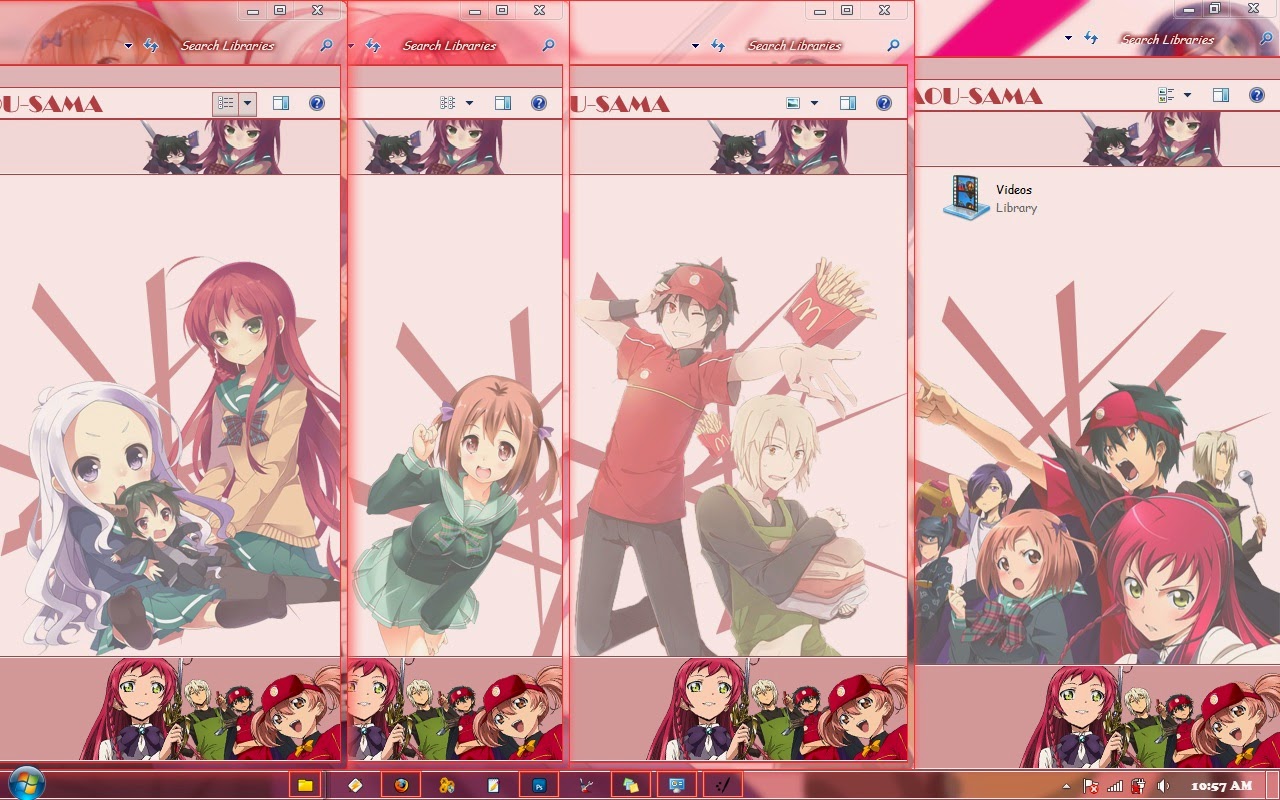Toggle preview pane in the rightmost window
Image resolution: width=1280 pixels, height=800 pixels.
pos(1221,95)
